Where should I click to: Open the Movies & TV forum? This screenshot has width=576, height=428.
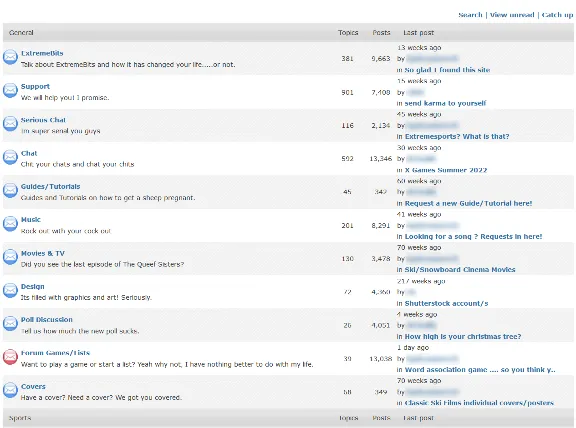coord(43,253)
